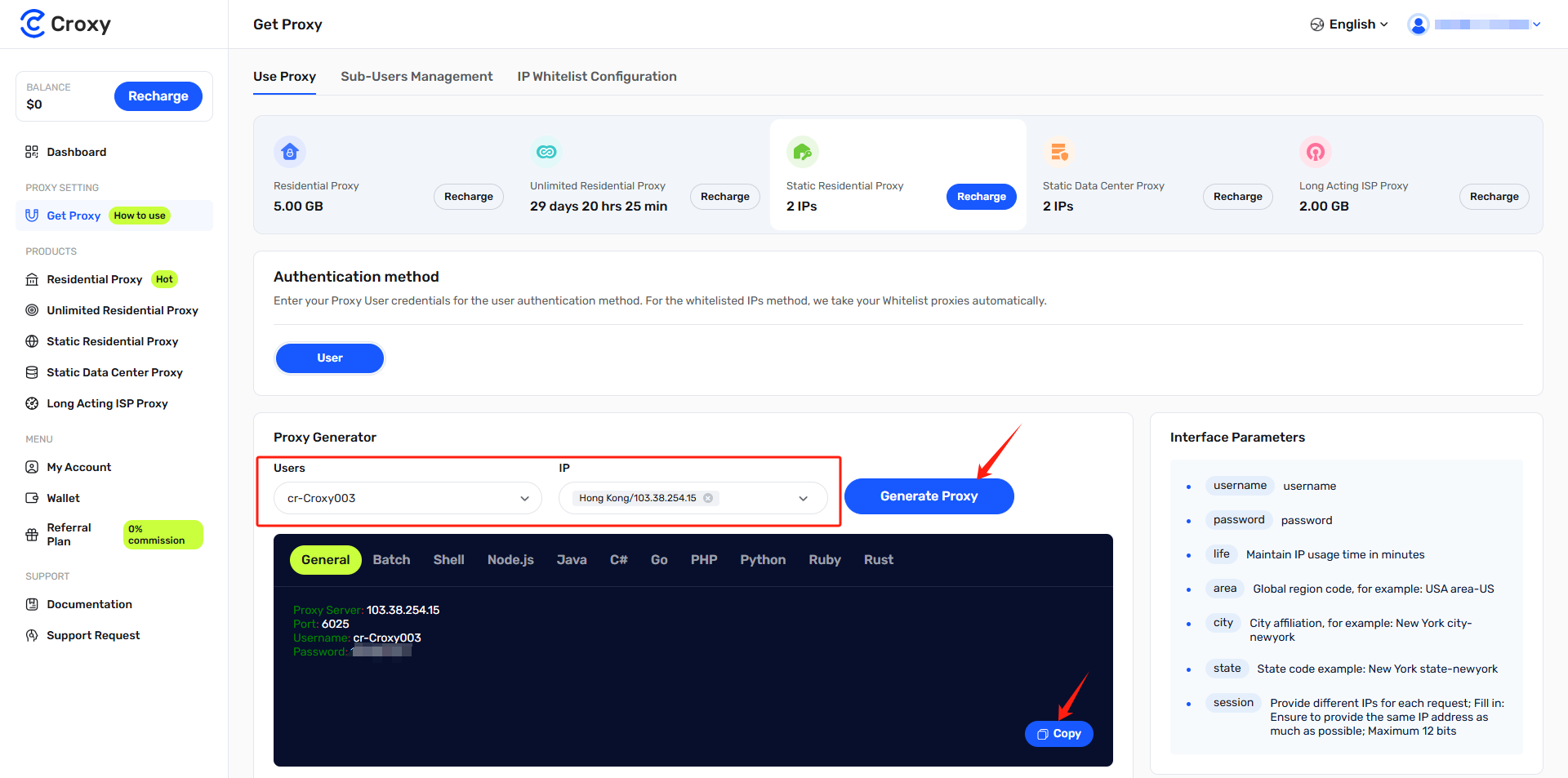The height and width of the screenshot is (778, 1568).
Task: Click the Hot badge on Residential Proxy
Action: [x=164, y=279]
